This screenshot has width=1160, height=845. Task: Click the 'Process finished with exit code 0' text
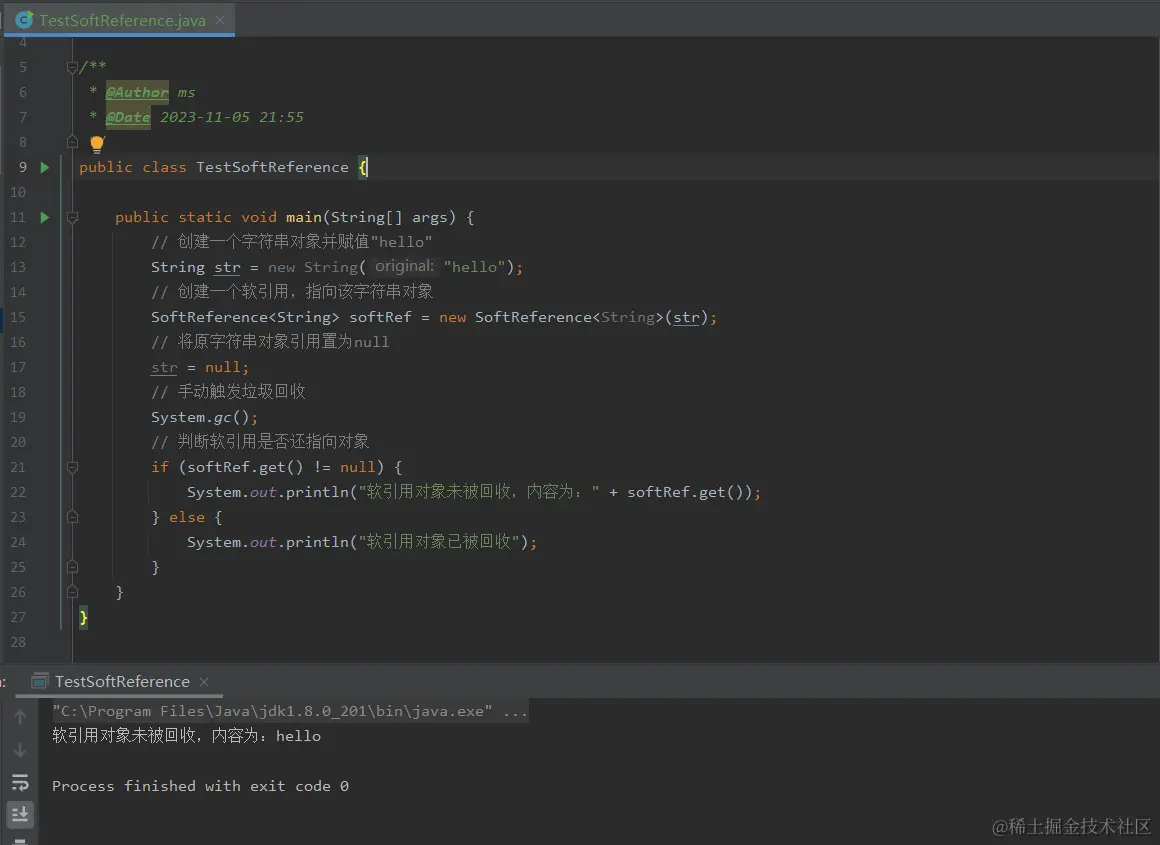(200, 786)
